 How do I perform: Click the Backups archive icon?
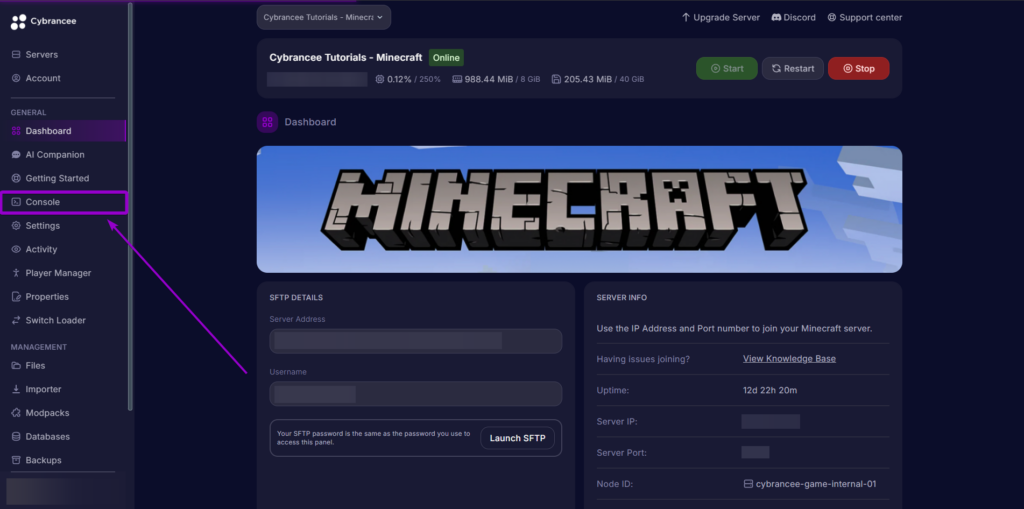click(16, 460)
